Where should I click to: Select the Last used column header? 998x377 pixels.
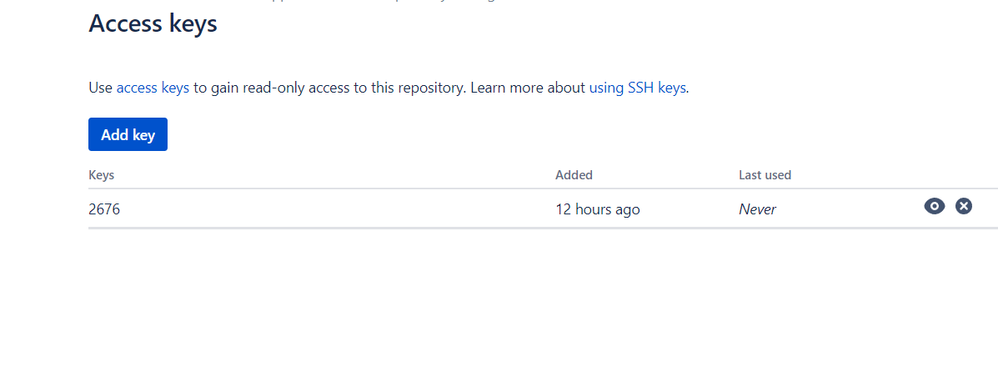(765, 175)
